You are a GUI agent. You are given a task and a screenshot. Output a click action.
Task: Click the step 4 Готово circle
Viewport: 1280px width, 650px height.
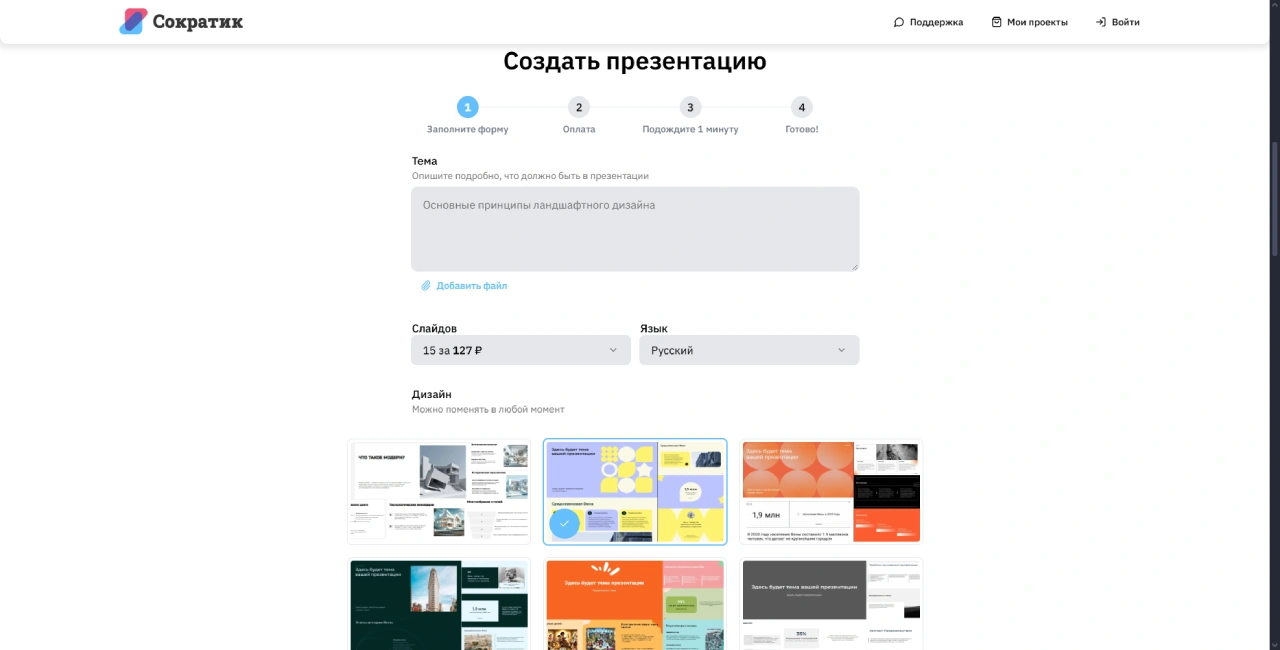[801, 107]
